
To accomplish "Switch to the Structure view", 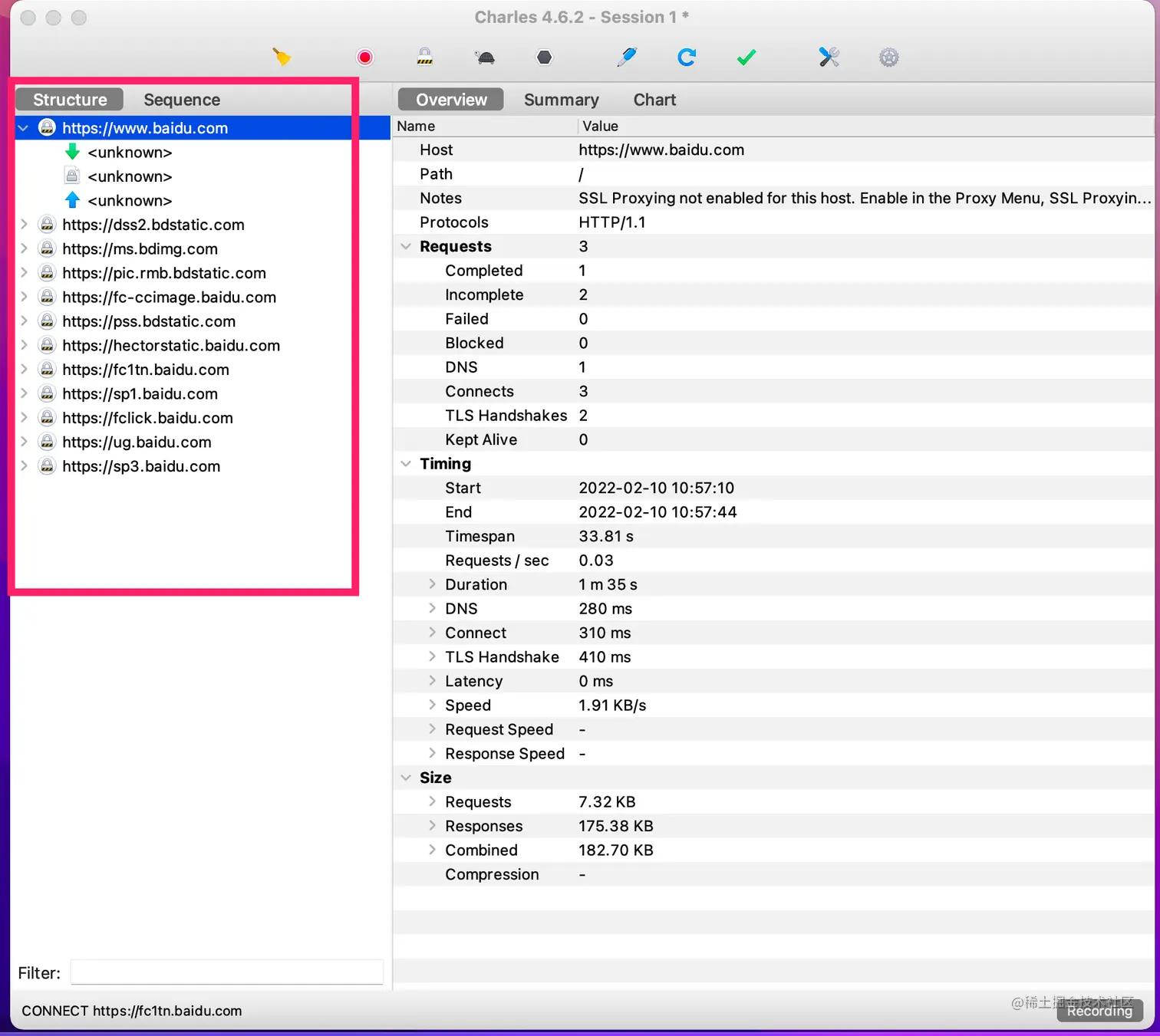I will pyautogui.click(x=70, y=100).
